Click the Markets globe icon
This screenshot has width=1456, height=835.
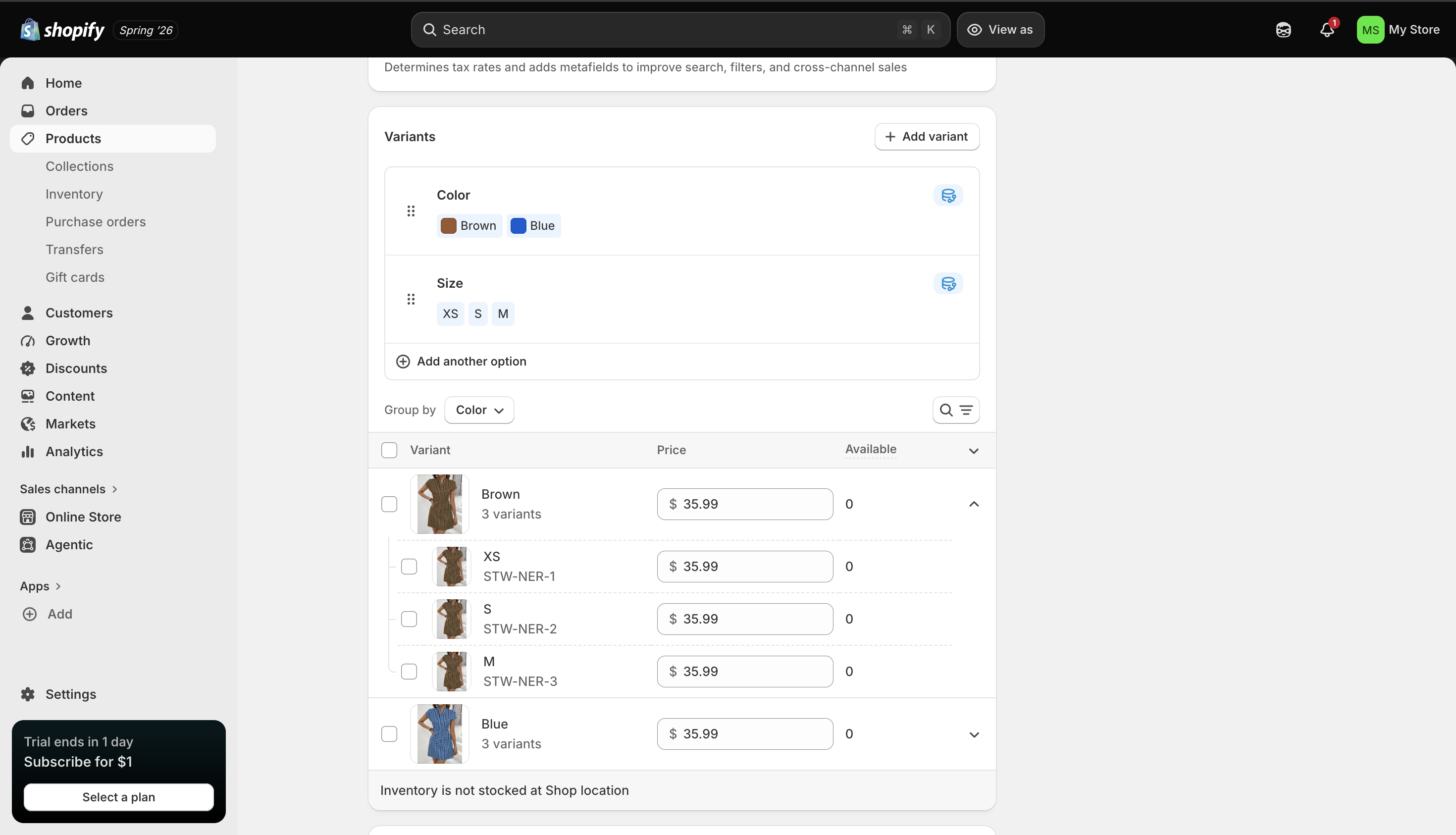coord(28,424)
